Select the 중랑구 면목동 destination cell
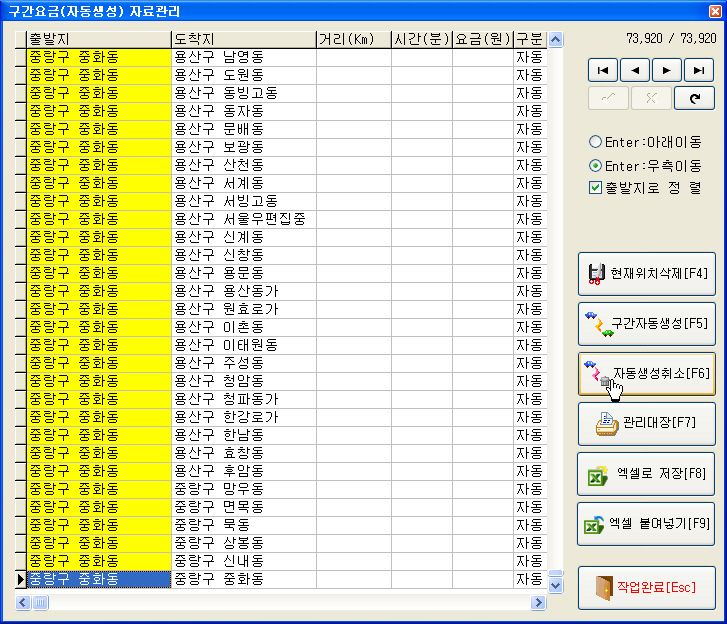 click(x=244, y=508)
